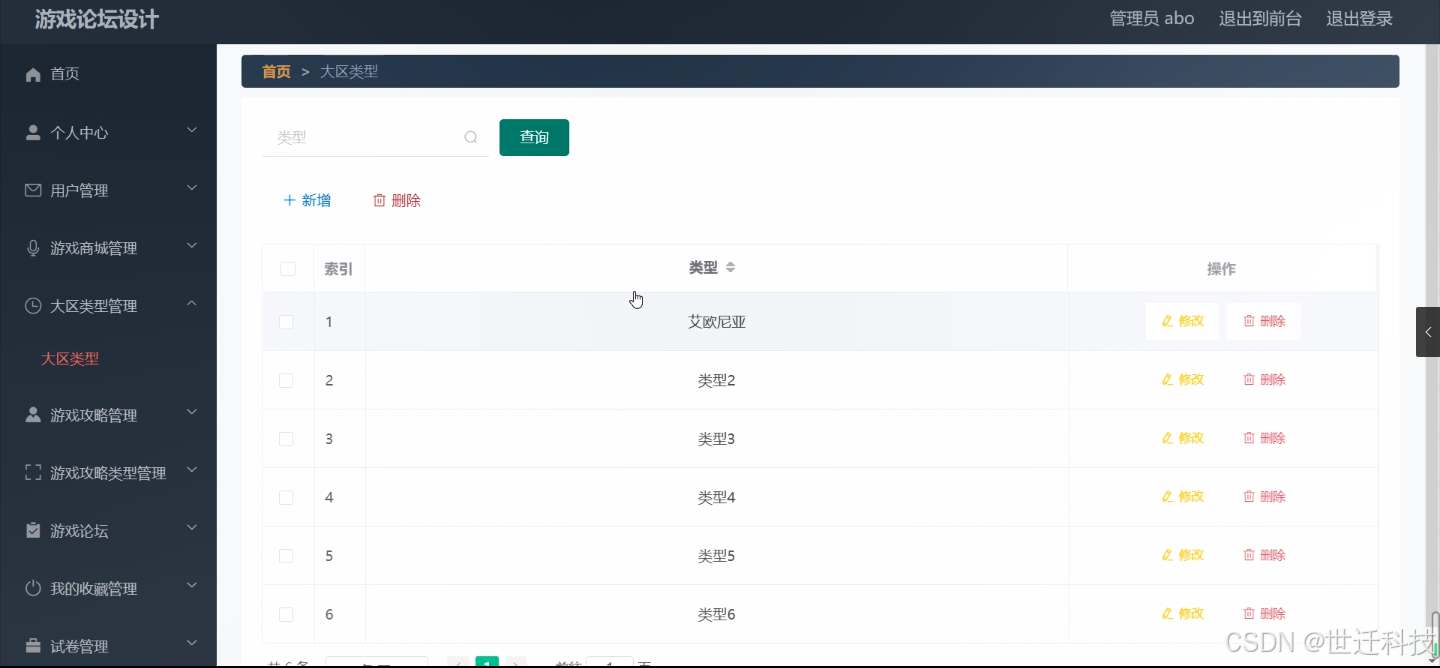This screenshot has width=1440, height=668.
Task: Tick the checkbox for the 类型2 row
Action: (286, 381)
